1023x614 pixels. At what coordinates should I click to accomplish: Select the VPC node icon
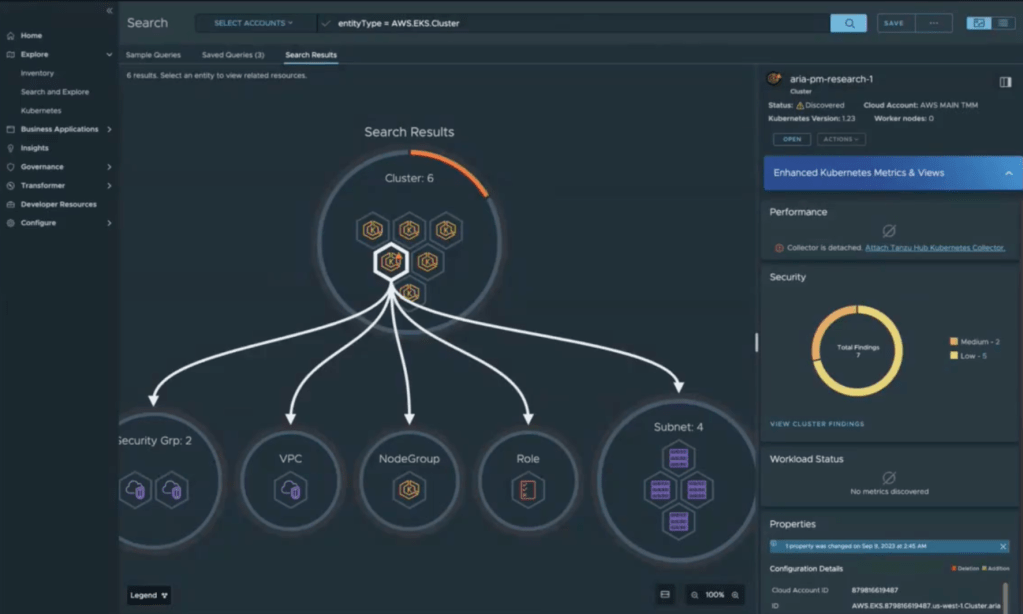tap(291, 490)
